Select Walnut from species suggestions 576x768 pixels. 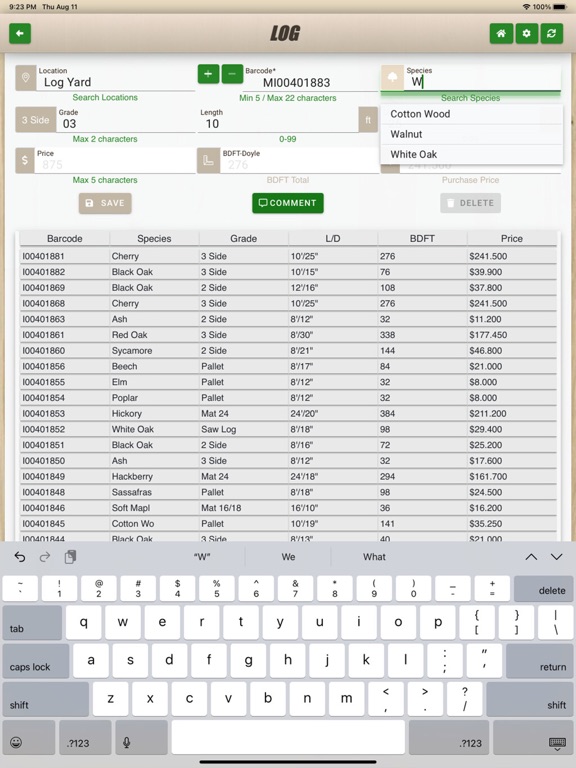click(471, 134)
